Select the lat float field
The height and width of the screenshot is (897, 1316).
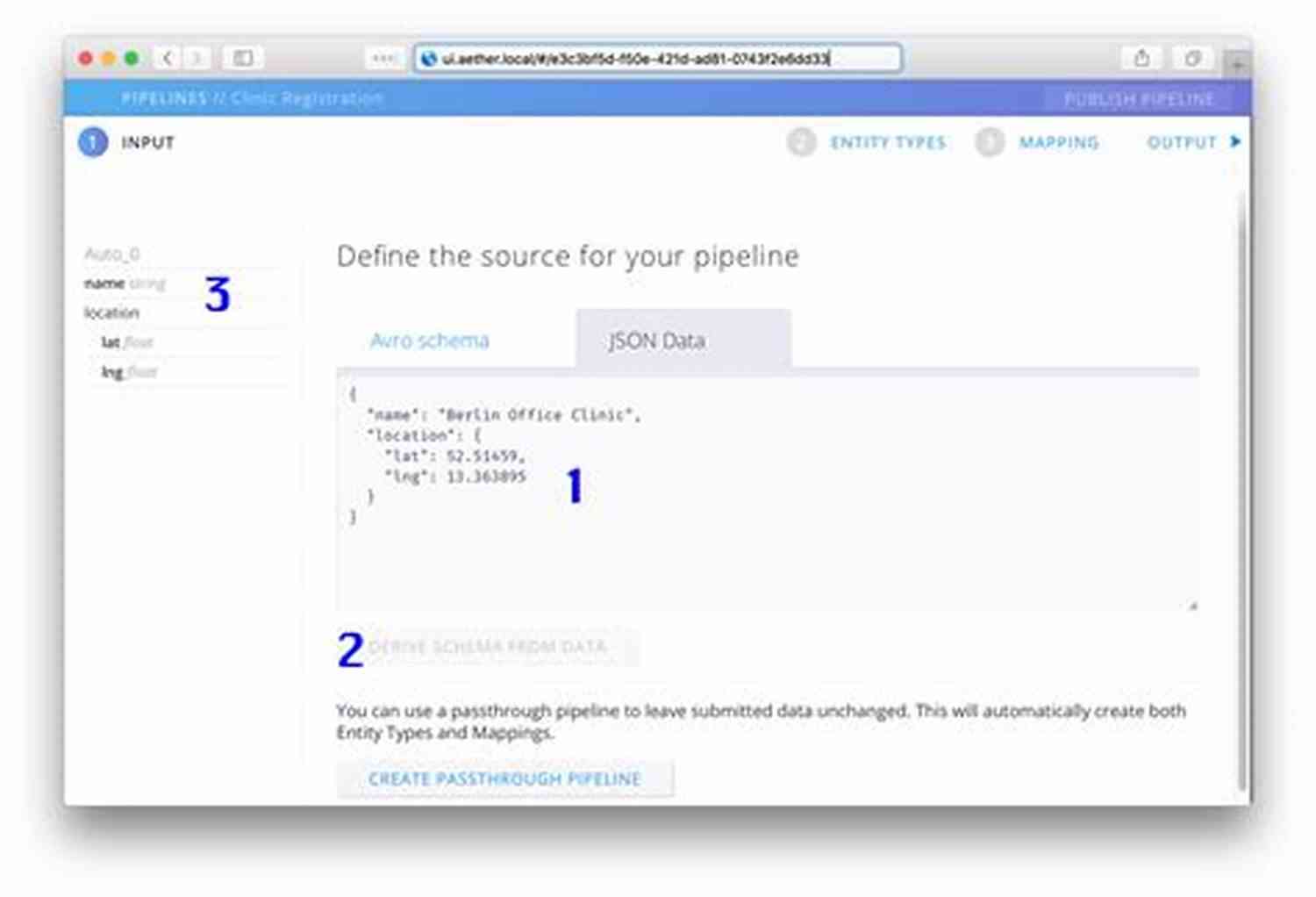127,342
